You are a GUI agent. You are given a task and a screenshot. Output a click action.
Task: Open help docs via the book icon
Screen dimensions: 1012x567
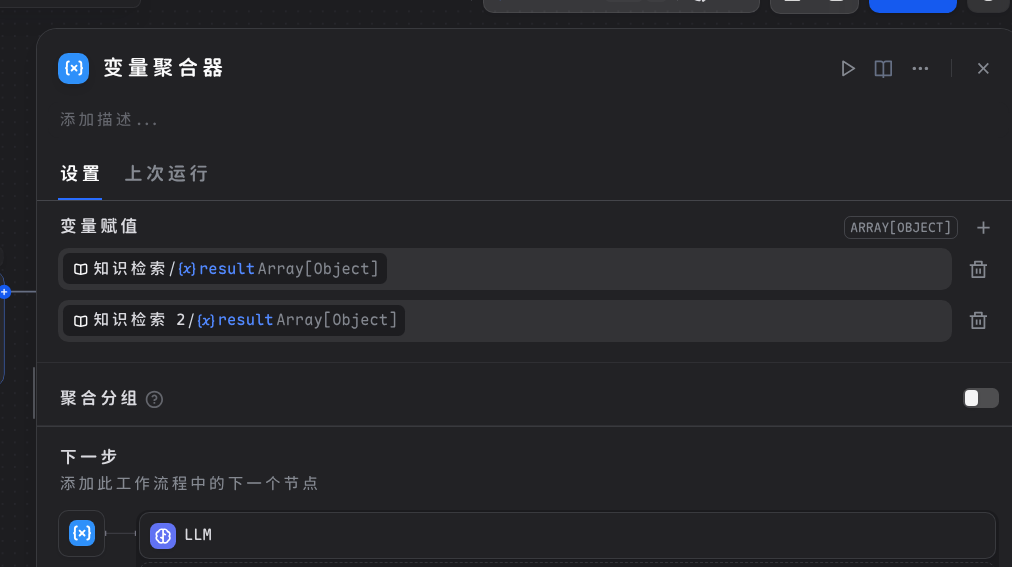(x=883, y=68)
